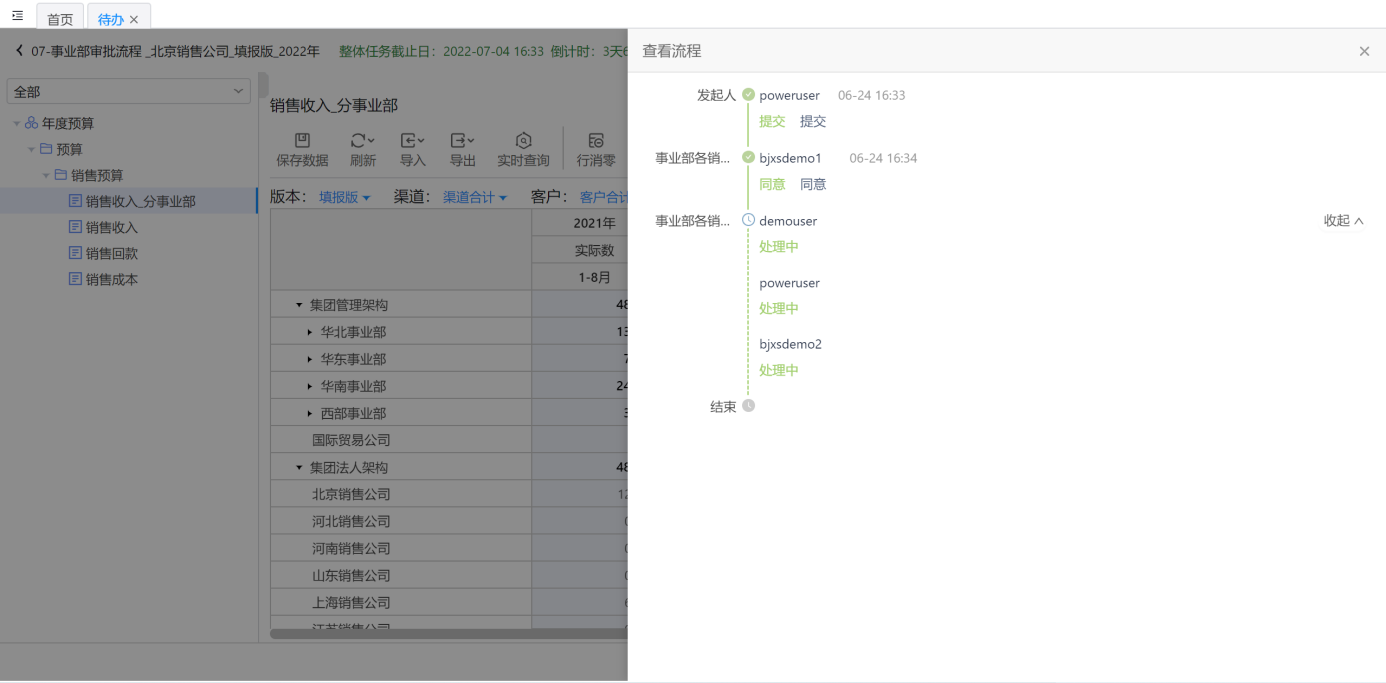Click the Real-time Query (实时查询) icon
Viewport: 1386px width, 683px height.
pos(523,141)
